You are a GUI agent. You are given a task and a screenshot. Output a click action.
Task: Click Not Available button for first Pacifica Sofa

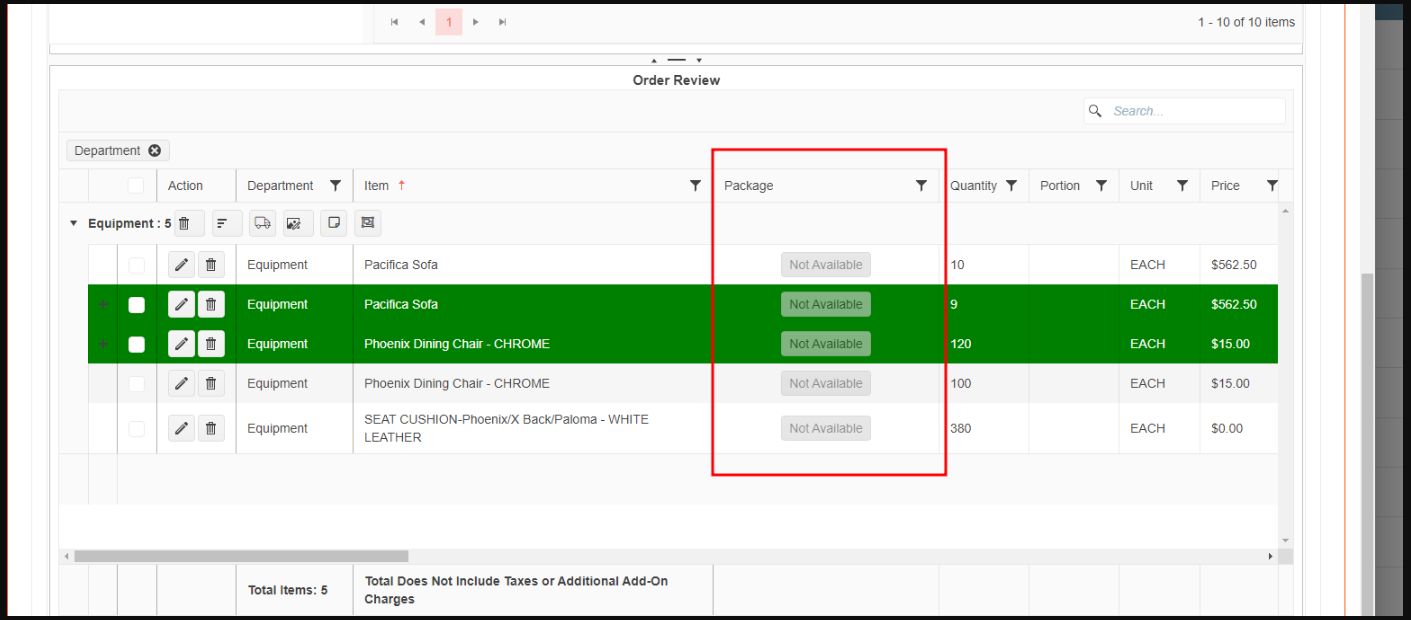coord(825,265)
